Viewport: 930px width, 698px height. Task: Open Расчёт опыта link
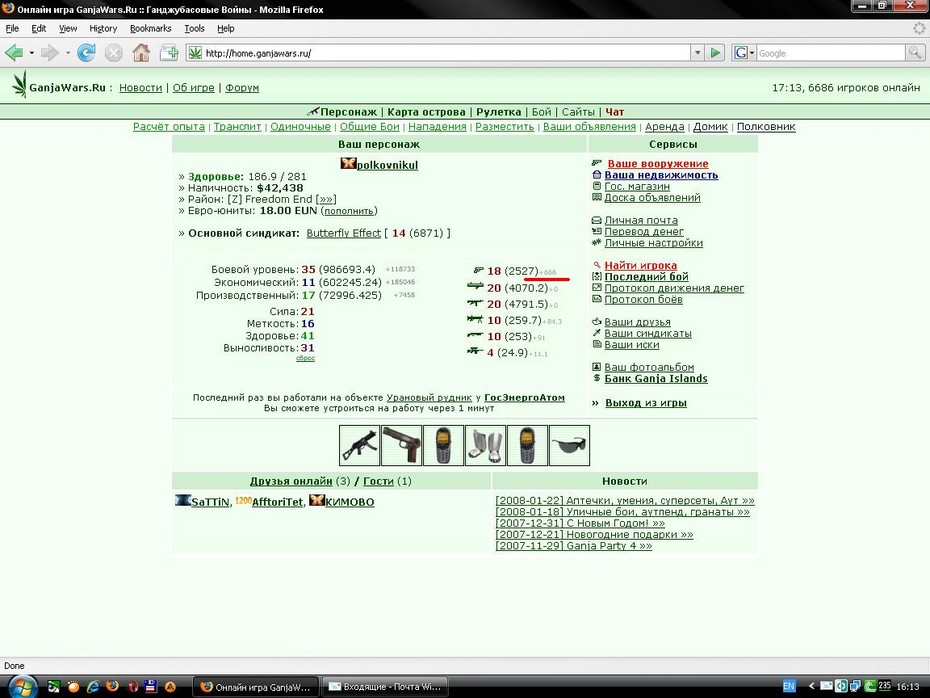(x=168, y=127)
